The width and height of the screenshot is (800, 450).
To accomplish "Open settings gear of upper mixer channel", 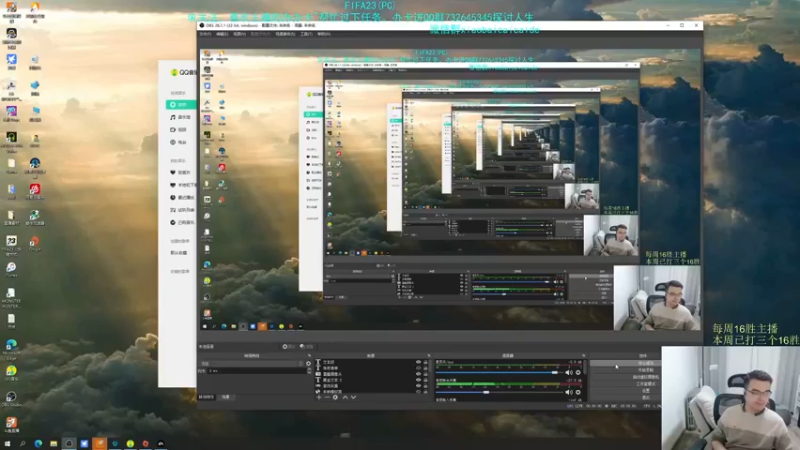I will click(578, 372).
